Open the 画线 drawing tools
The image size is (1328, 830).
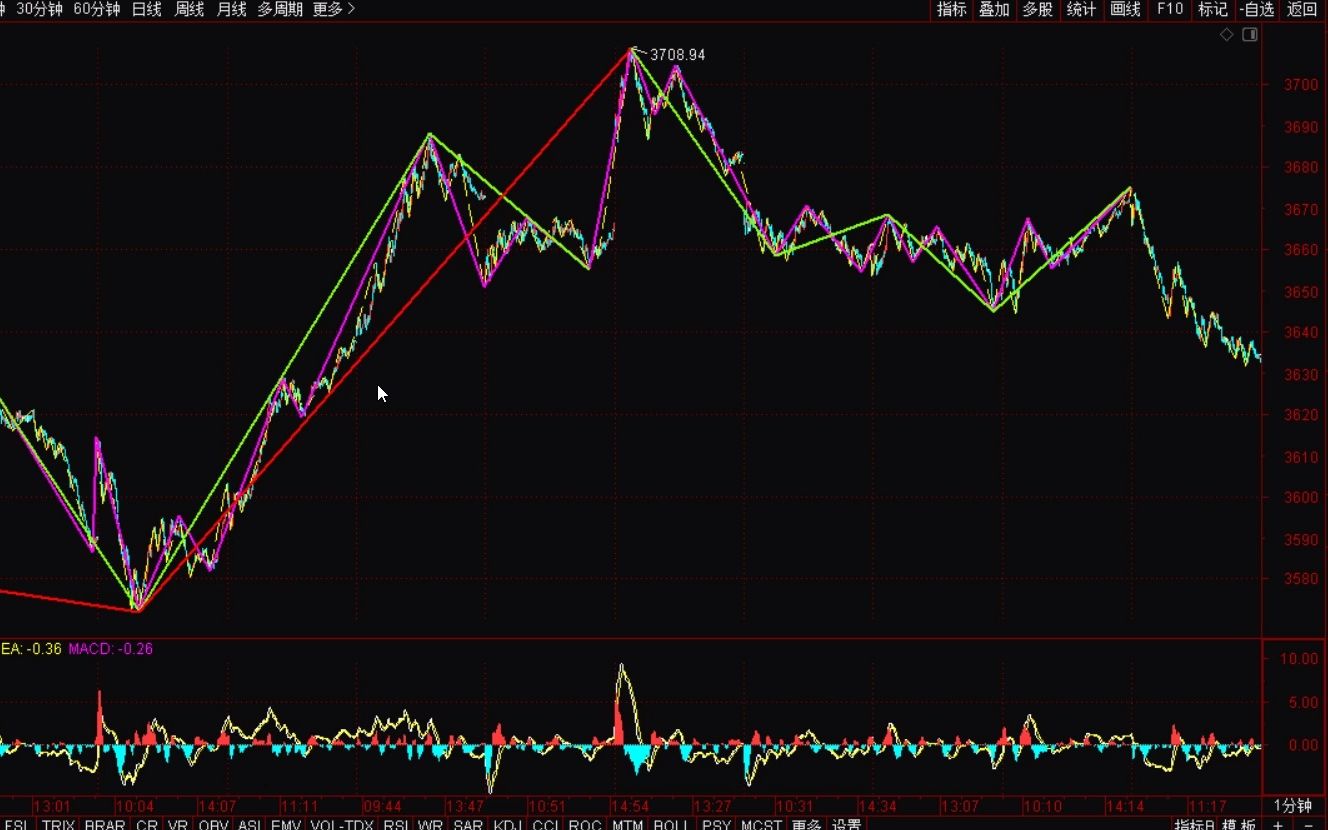pos(1126,9)
